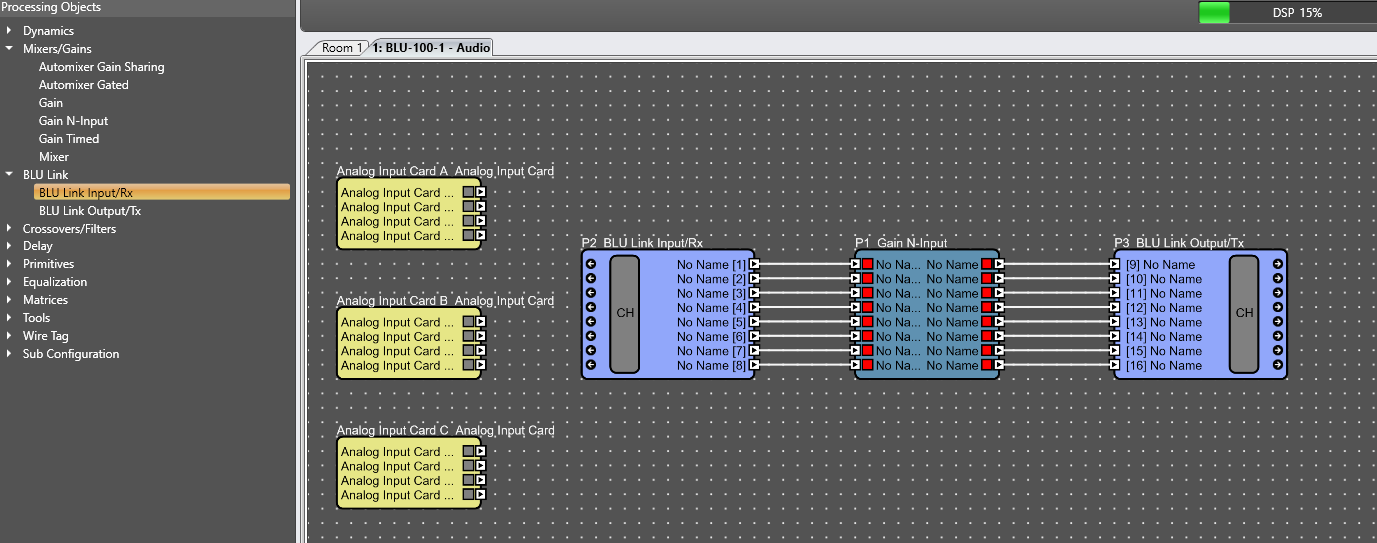Click the circled right arrow beside [9] No Name

pyautogui.click(x=1278, y=265)
